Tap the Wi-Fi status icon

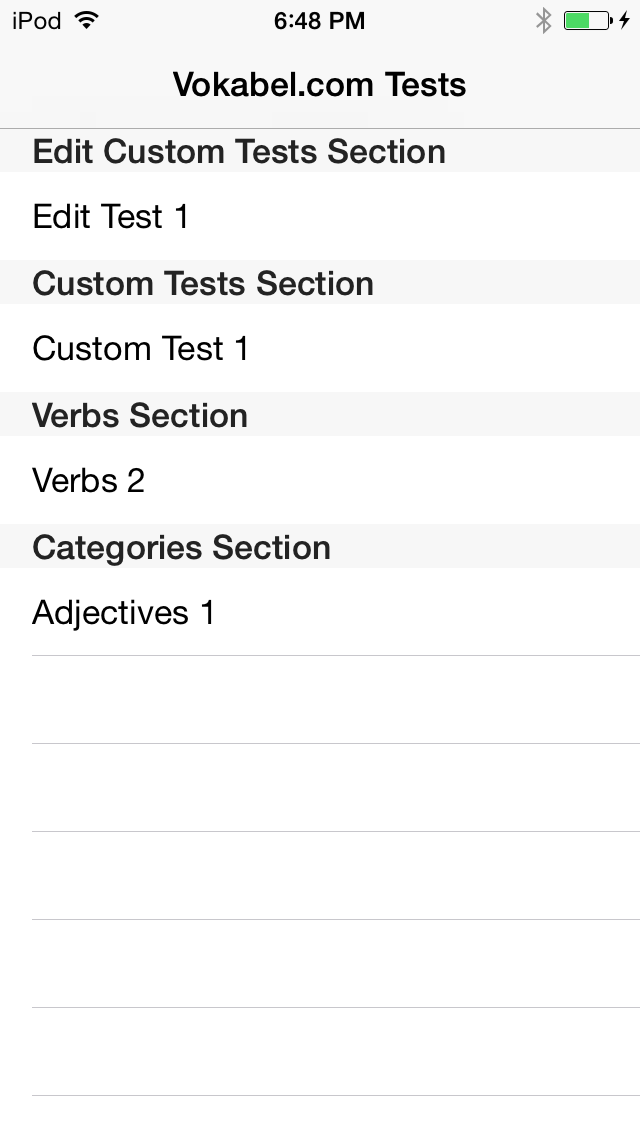point(88,21)
